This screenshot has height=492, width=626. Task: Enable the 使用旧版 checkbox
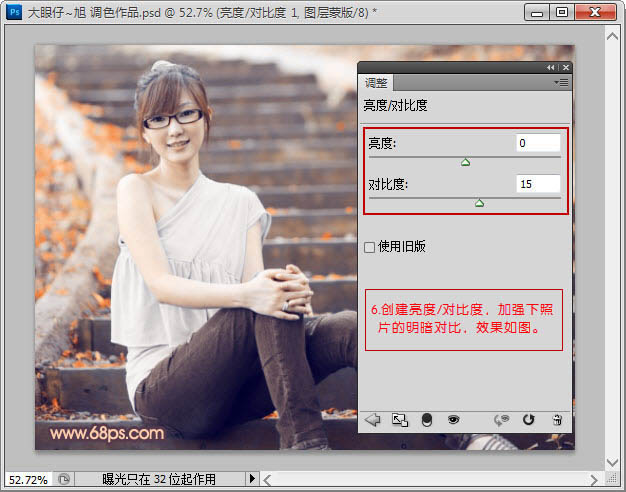[370, 246]
